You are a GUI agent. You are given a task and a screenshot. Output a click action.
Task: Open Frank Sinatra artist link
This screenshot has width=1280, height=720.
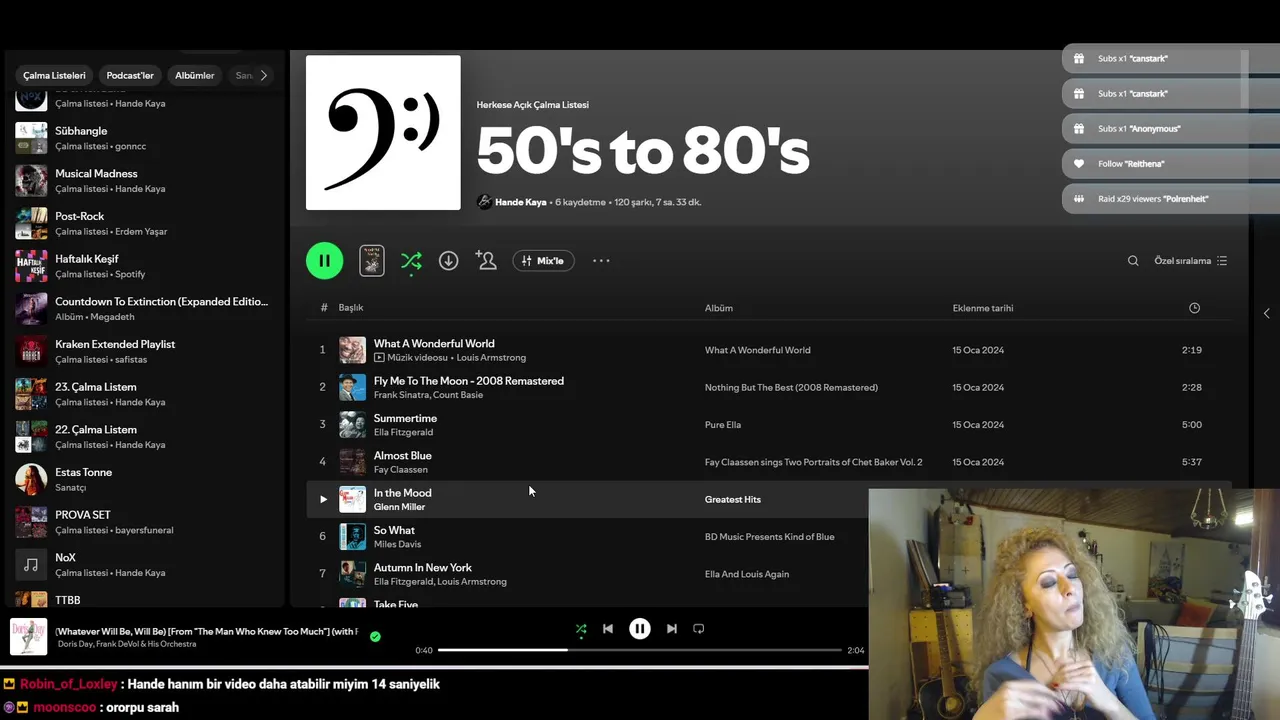401,395
